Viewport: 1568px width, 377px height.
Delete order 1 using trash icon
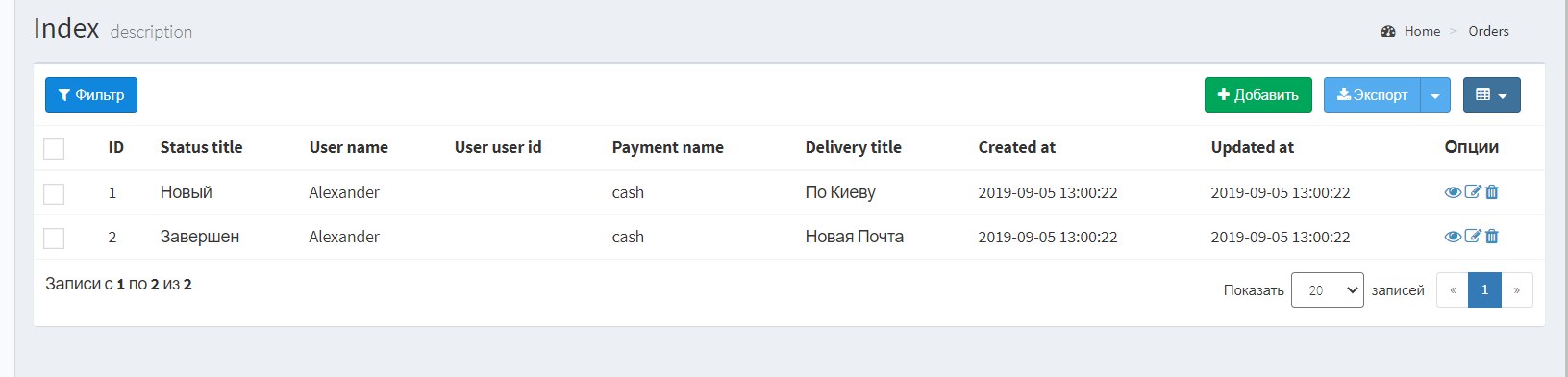point(1492,192)
